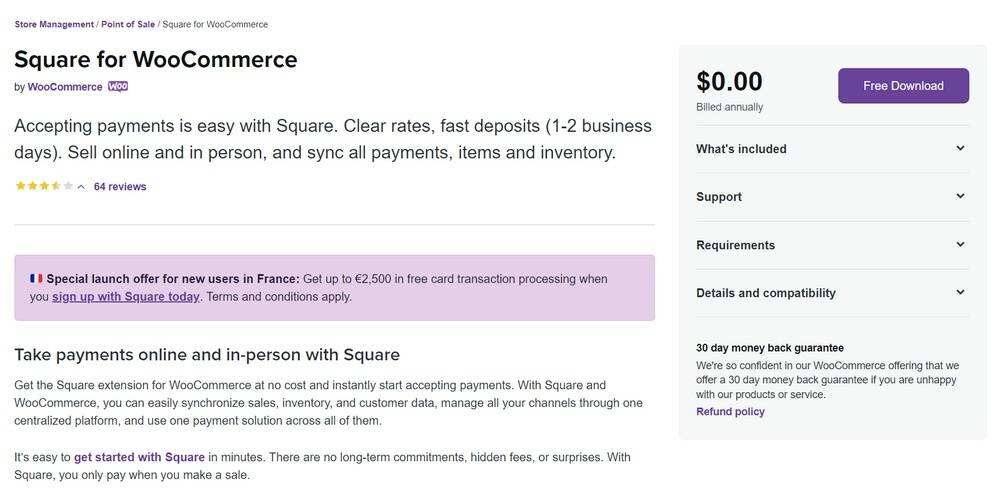Screen dimensions: 1000x503
Task: Click the $0.00 price text
Action: click(729, 82)
